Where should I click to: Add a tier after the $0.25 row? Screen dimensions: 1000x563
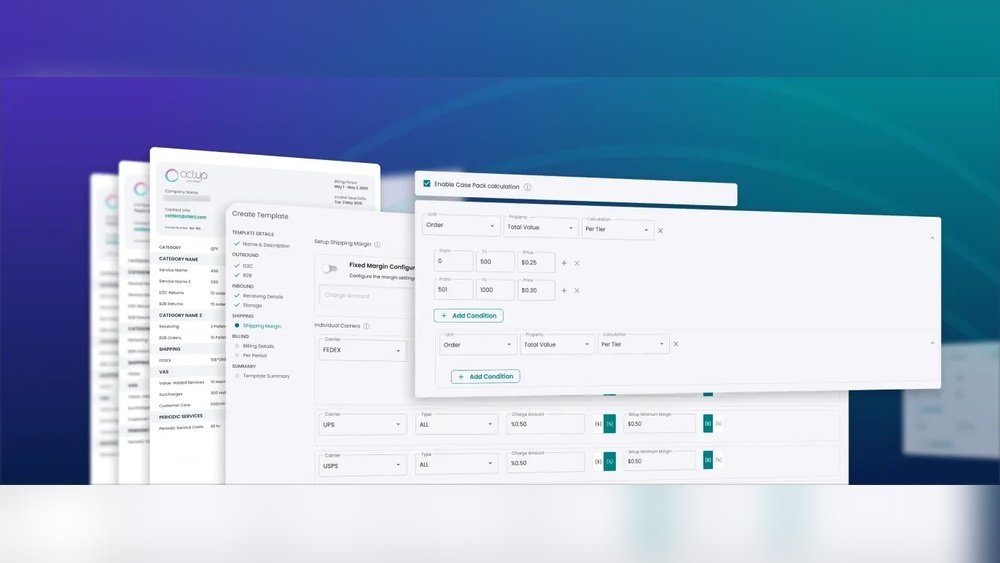pyautogui.click(x=564, y=263)
